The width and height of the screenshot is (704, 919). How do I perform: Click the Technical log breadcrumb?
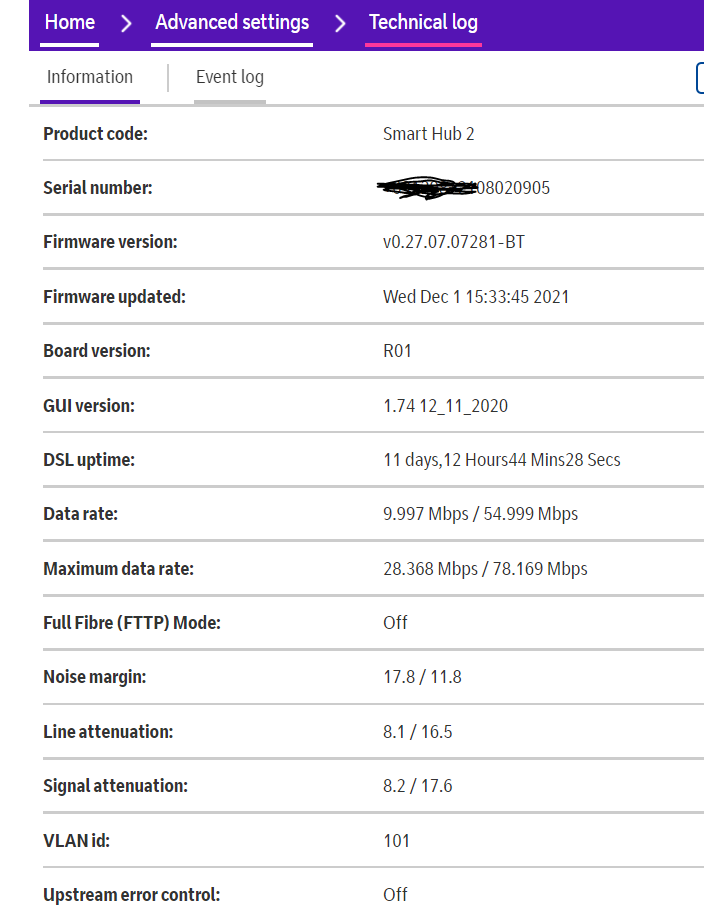coord(423,23)
